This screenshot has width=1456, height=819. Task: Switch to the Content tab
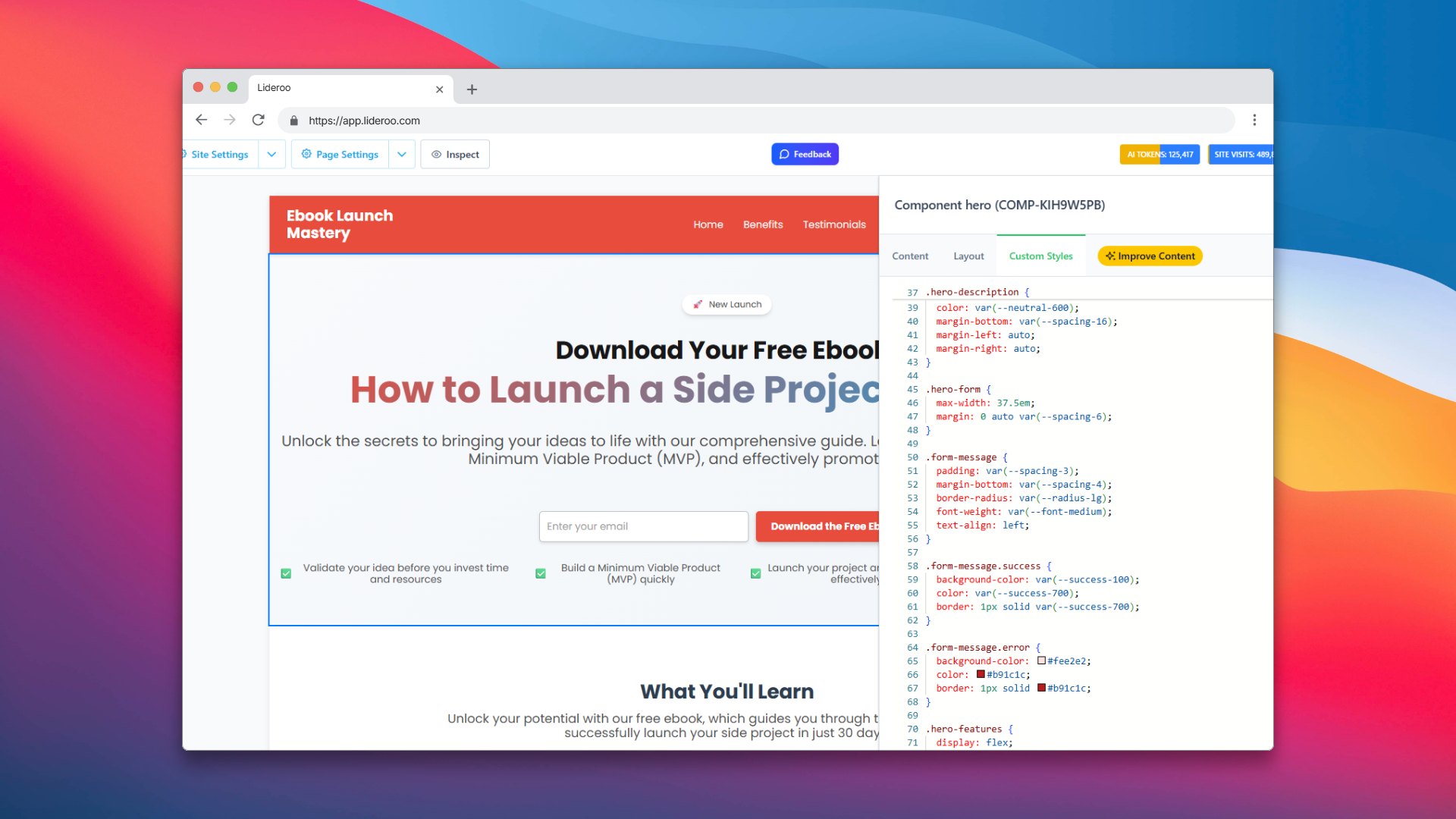pyautogui.click(x=910, y=256)
